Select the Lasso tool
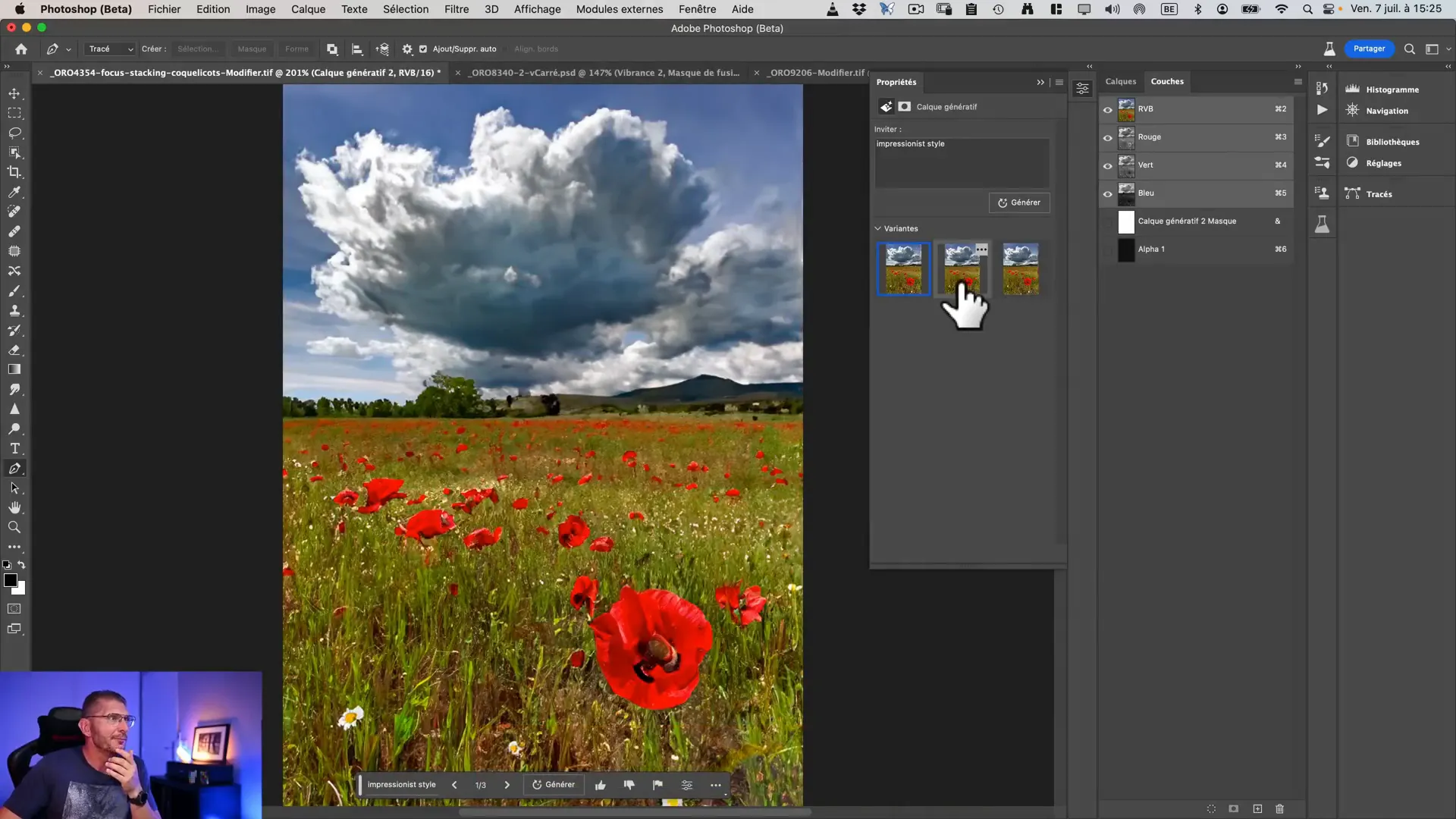Viewport: 1456px width, 819px height. coord(14,133)
